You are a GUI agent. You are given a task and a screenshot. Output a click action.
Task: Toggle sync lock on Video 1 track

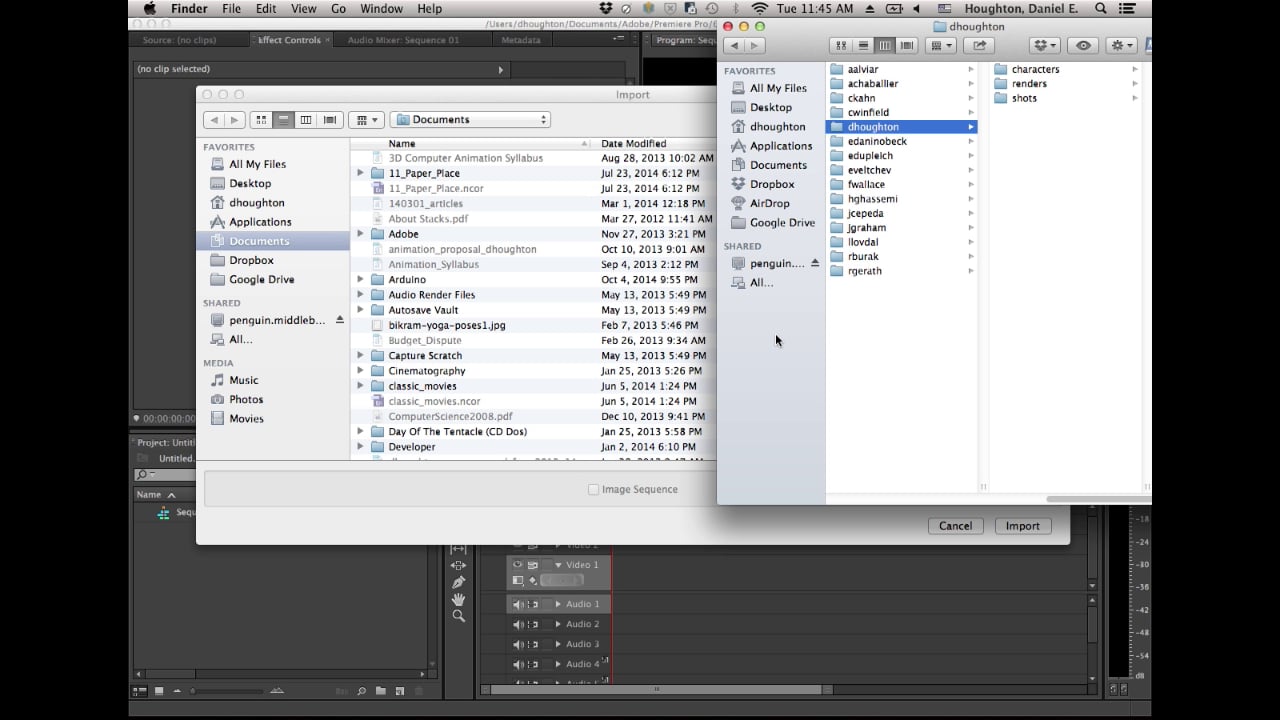pos(533,565)
